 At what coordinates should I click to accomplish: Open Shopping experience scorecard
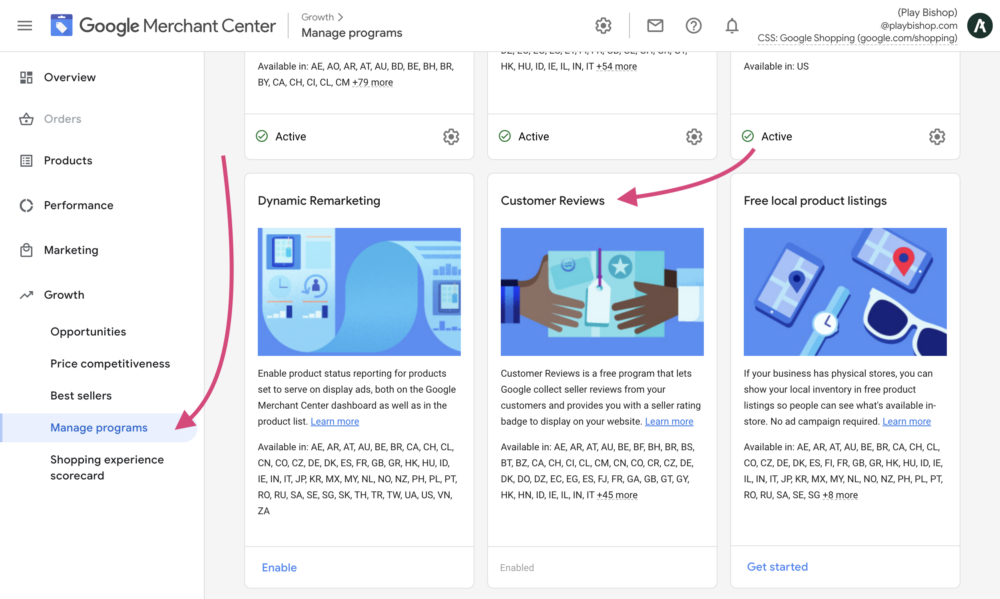tap(107, 467)
